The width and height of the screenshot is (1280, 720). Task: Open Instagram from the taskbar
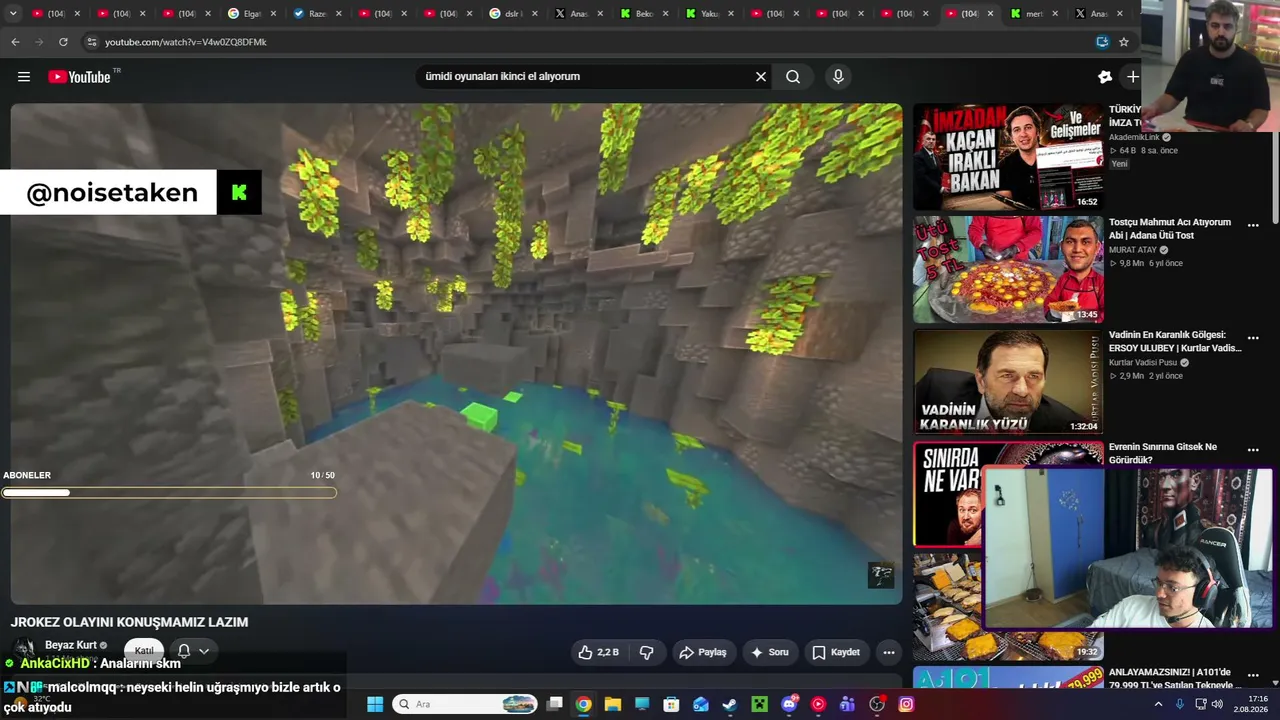tap(906, 704)
